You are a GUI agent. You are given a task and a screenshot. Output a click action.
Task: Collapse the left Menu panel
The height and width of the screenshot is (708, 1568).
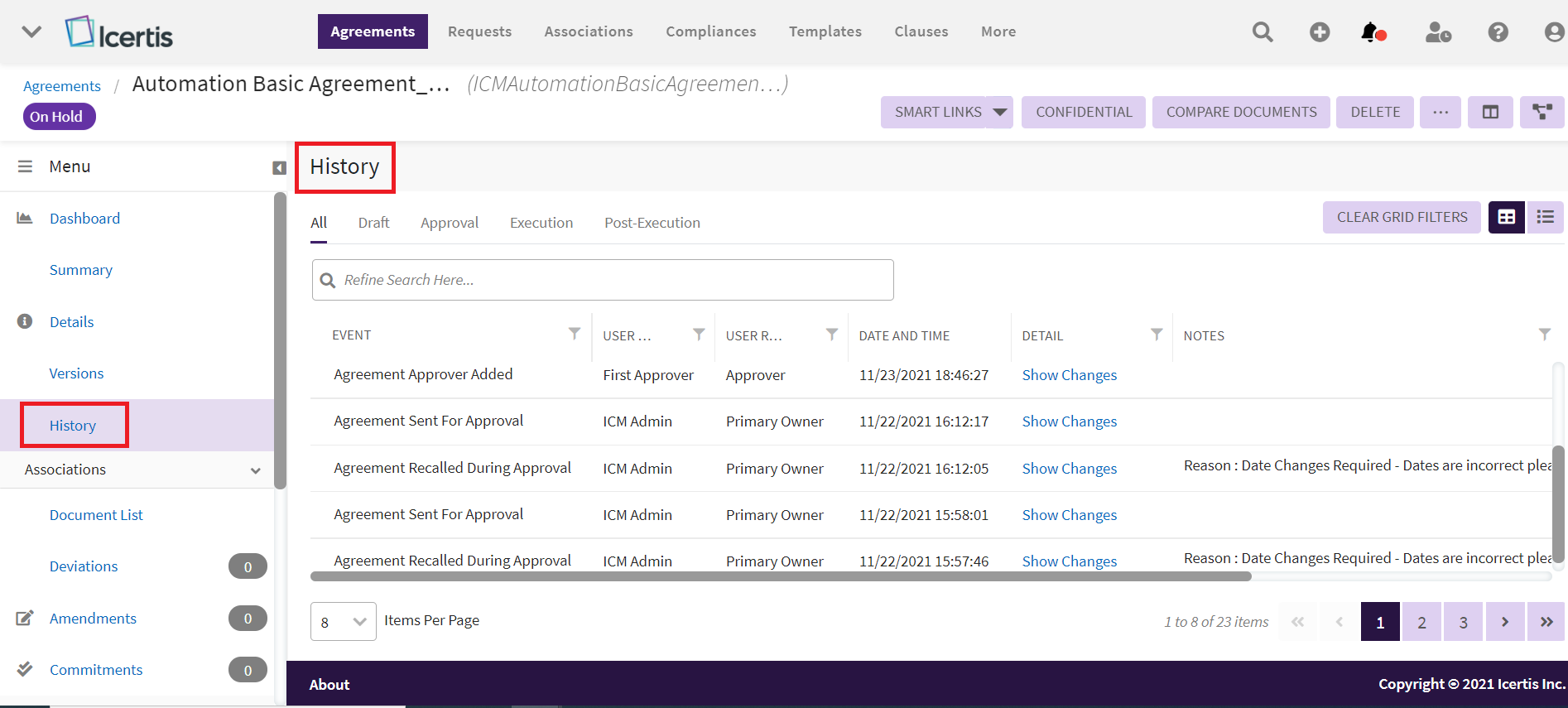[279, 168]
